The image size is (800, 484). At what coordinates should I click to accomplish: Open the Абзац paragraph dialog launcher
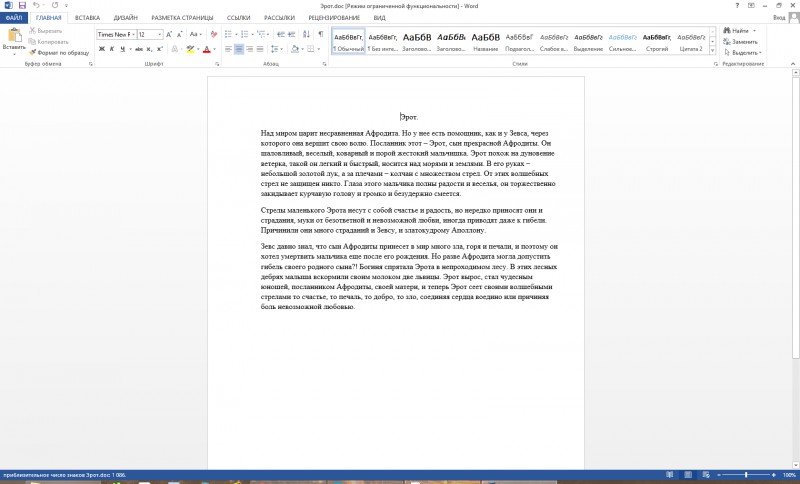click(324, 64)
